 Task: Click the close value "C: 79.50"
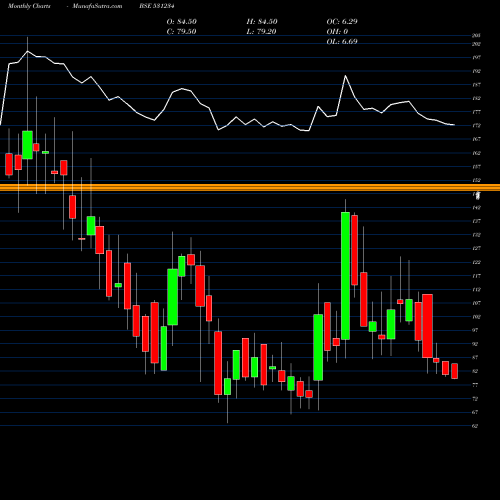(181, 32)
